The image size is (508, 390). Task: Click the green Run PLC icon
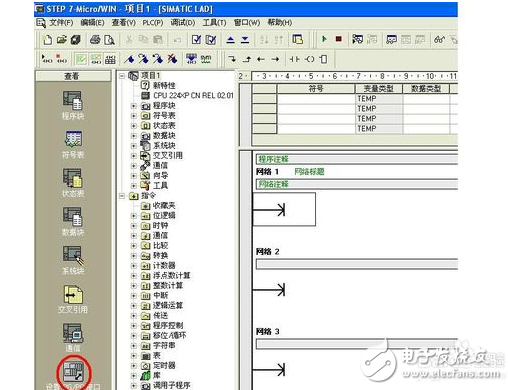324,39
